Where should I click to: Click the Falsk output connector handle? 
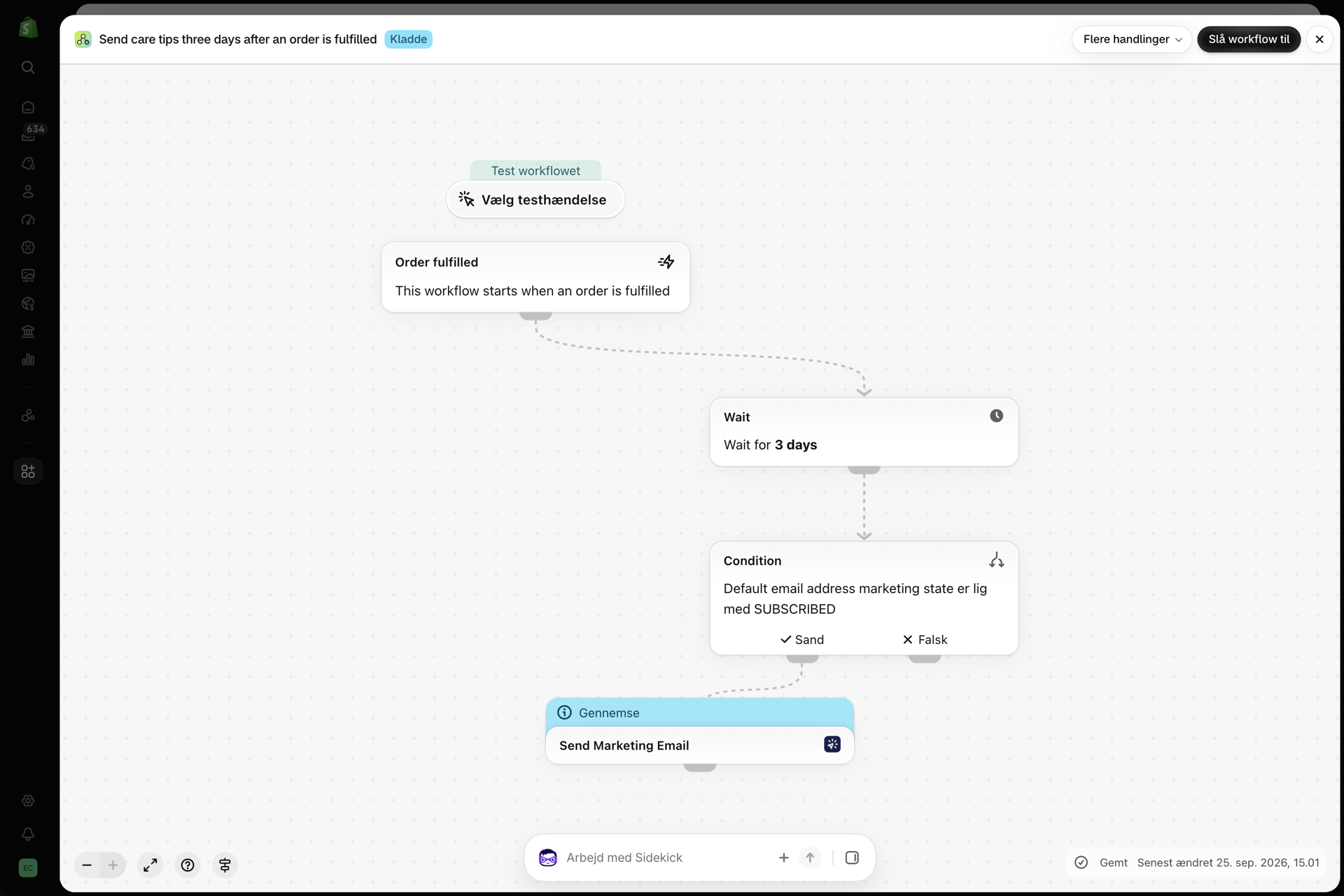(925, 659)
